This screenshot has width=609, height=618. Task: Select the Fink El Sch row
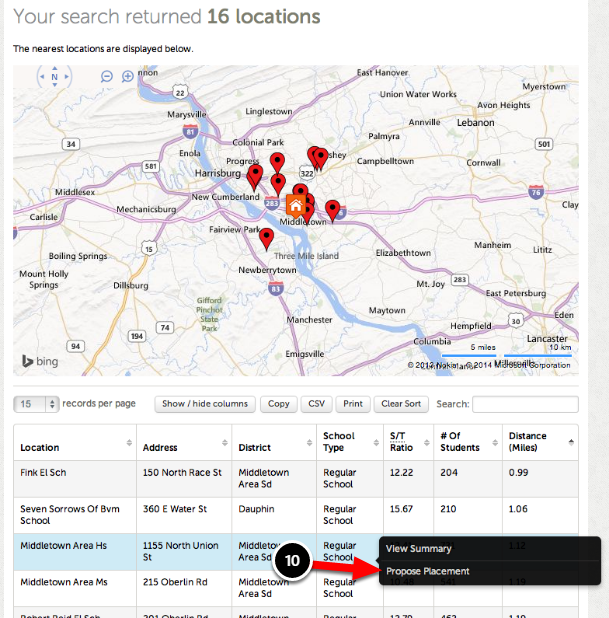pos(296,478)
